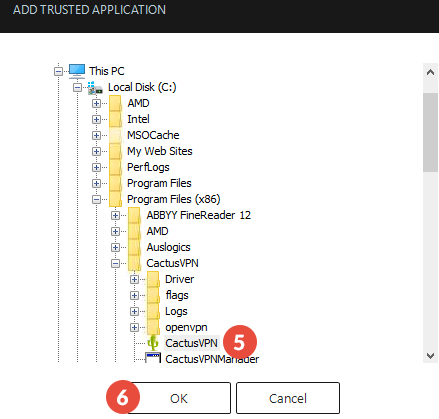Image resolution: width=439 pixels, height=419 pixels.
Task: Click the PerfLogs folder icon
Action: point(115,167)
